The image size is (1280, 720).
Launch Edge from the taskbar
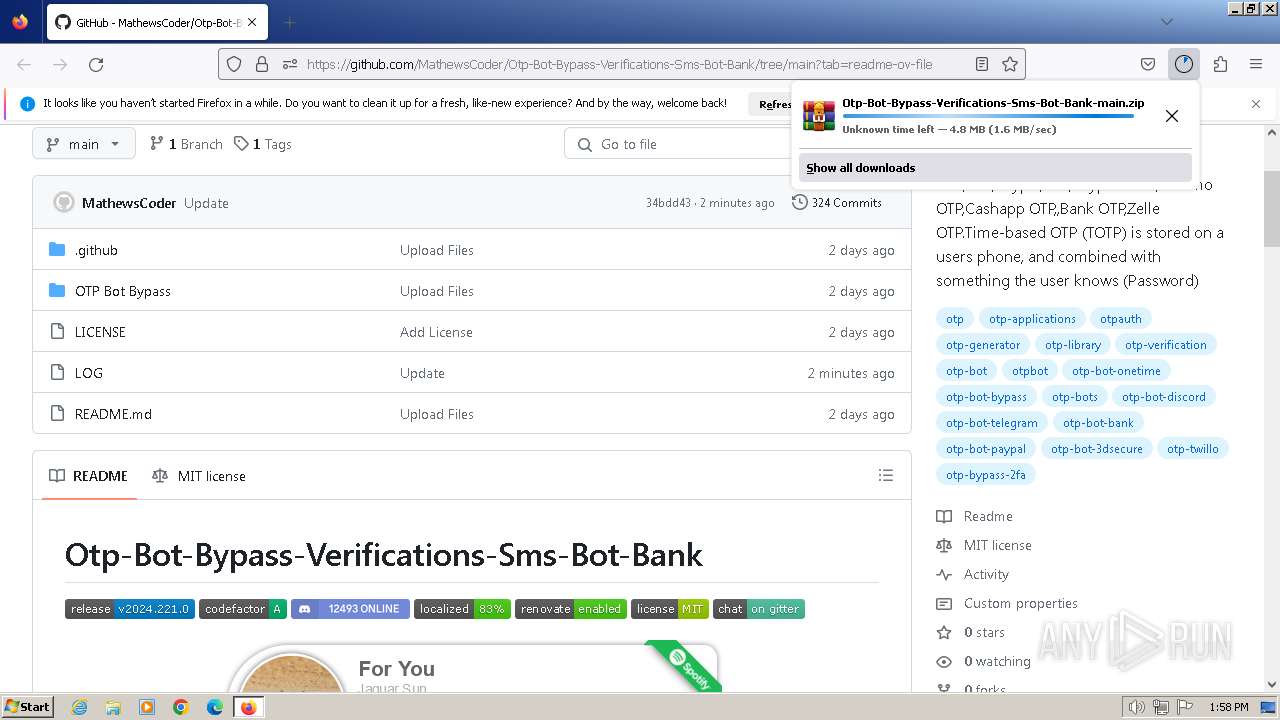tap(215, 707)
